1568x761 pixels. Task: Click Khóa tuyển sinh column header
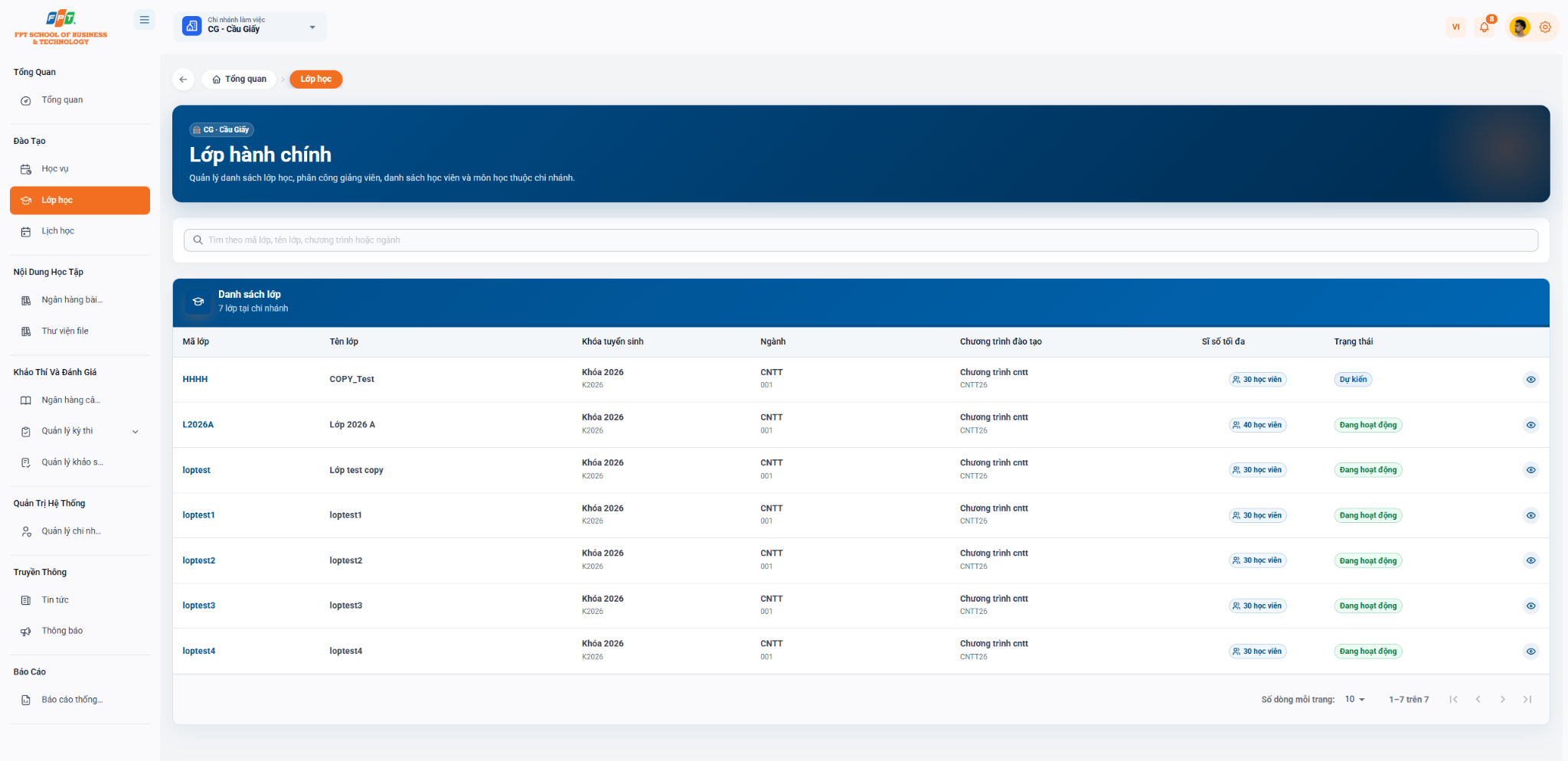612,342
